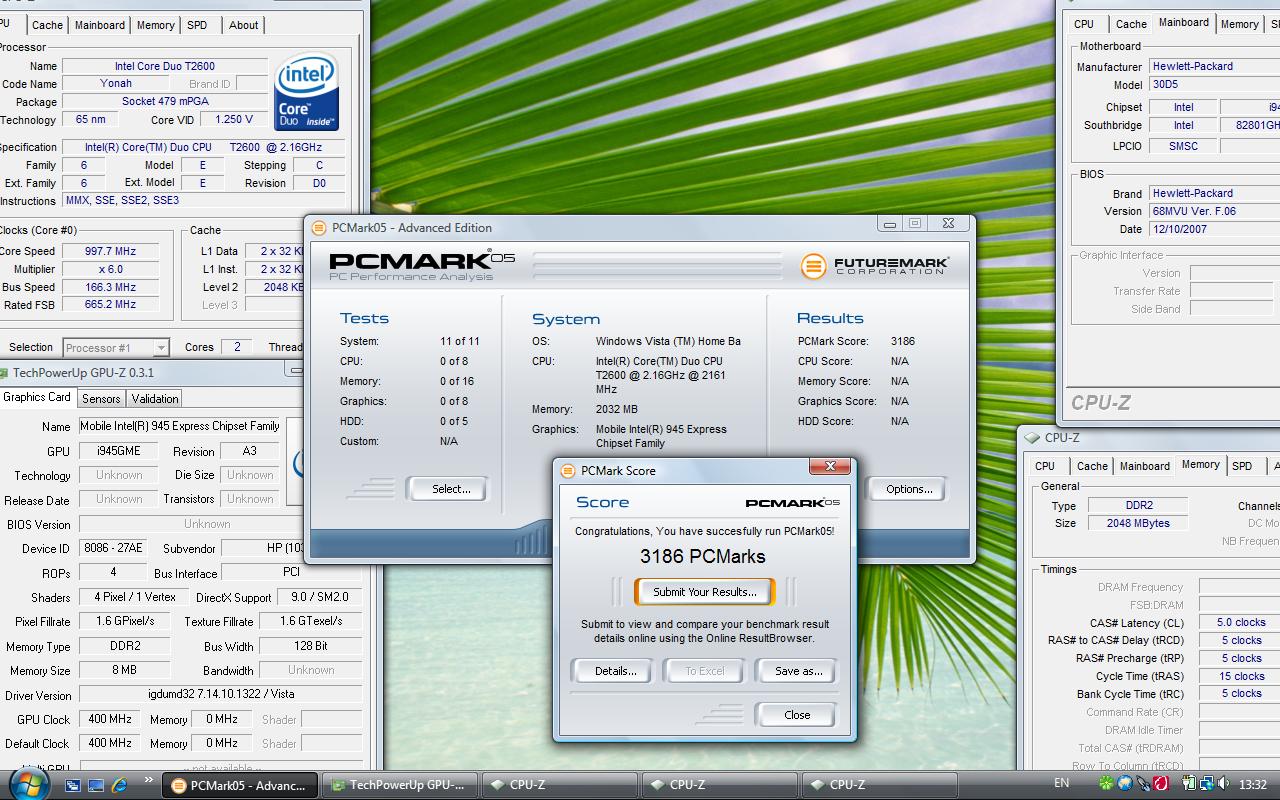Screen dimensions: 1280x800
Task: Activate TechPowerUp GPU-Z taskbar button
Action: pyautogui.click(x=400, y=785)
